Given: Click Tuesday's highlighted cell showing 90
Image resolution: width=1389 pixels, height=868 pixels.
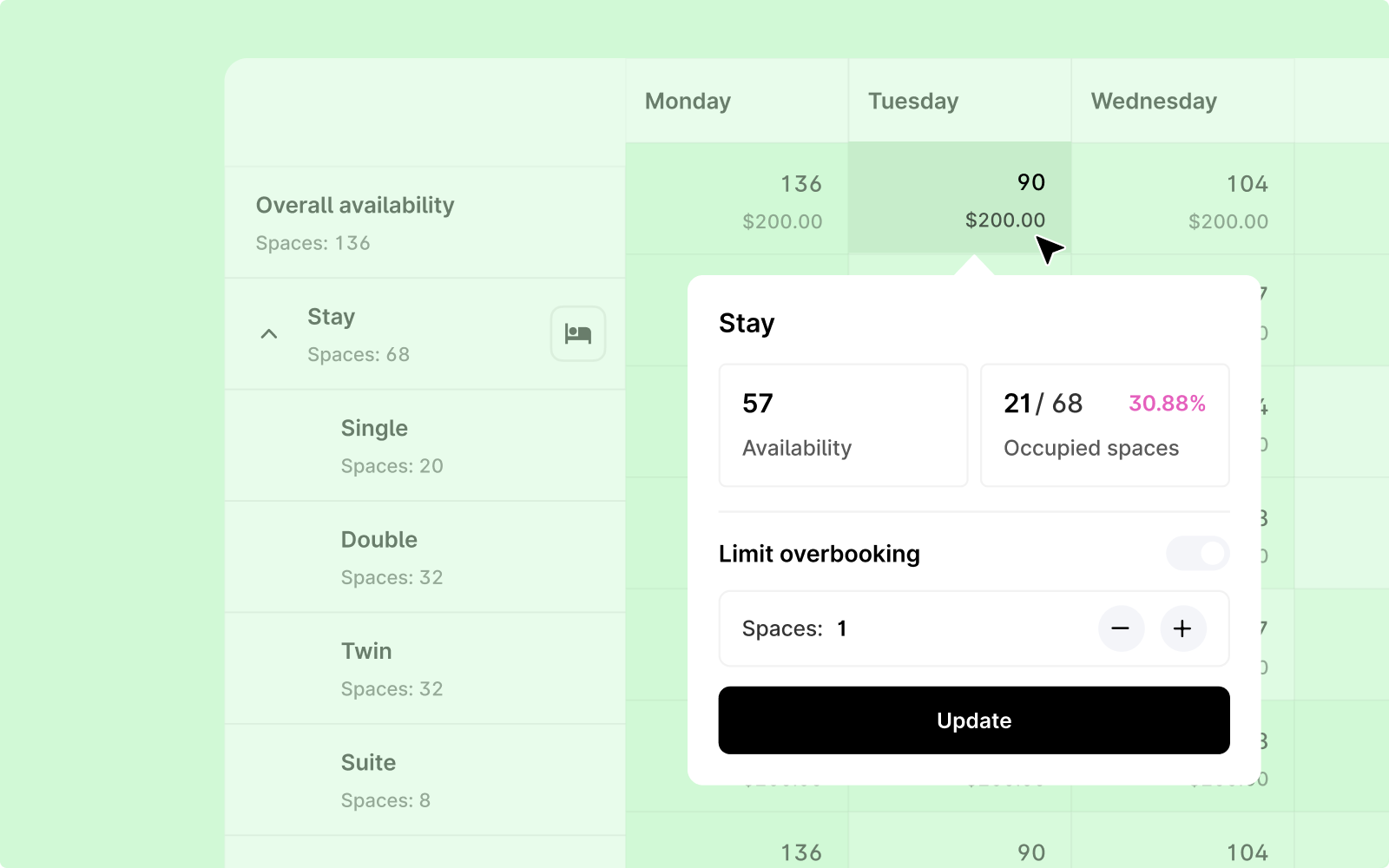Looking at the screenshot, I should [x=959, y=199].
